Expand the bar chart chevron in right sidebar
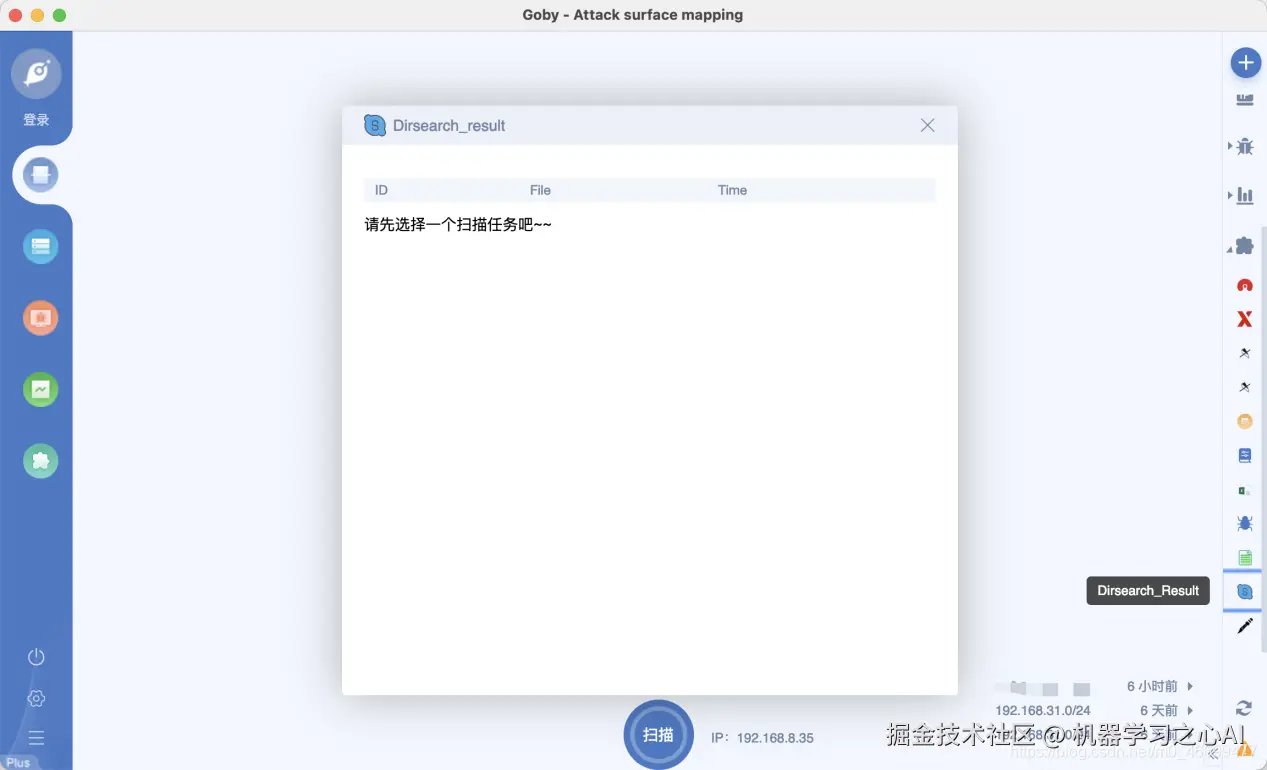This screenshot has width=1267, height=770. [1230, 195]
